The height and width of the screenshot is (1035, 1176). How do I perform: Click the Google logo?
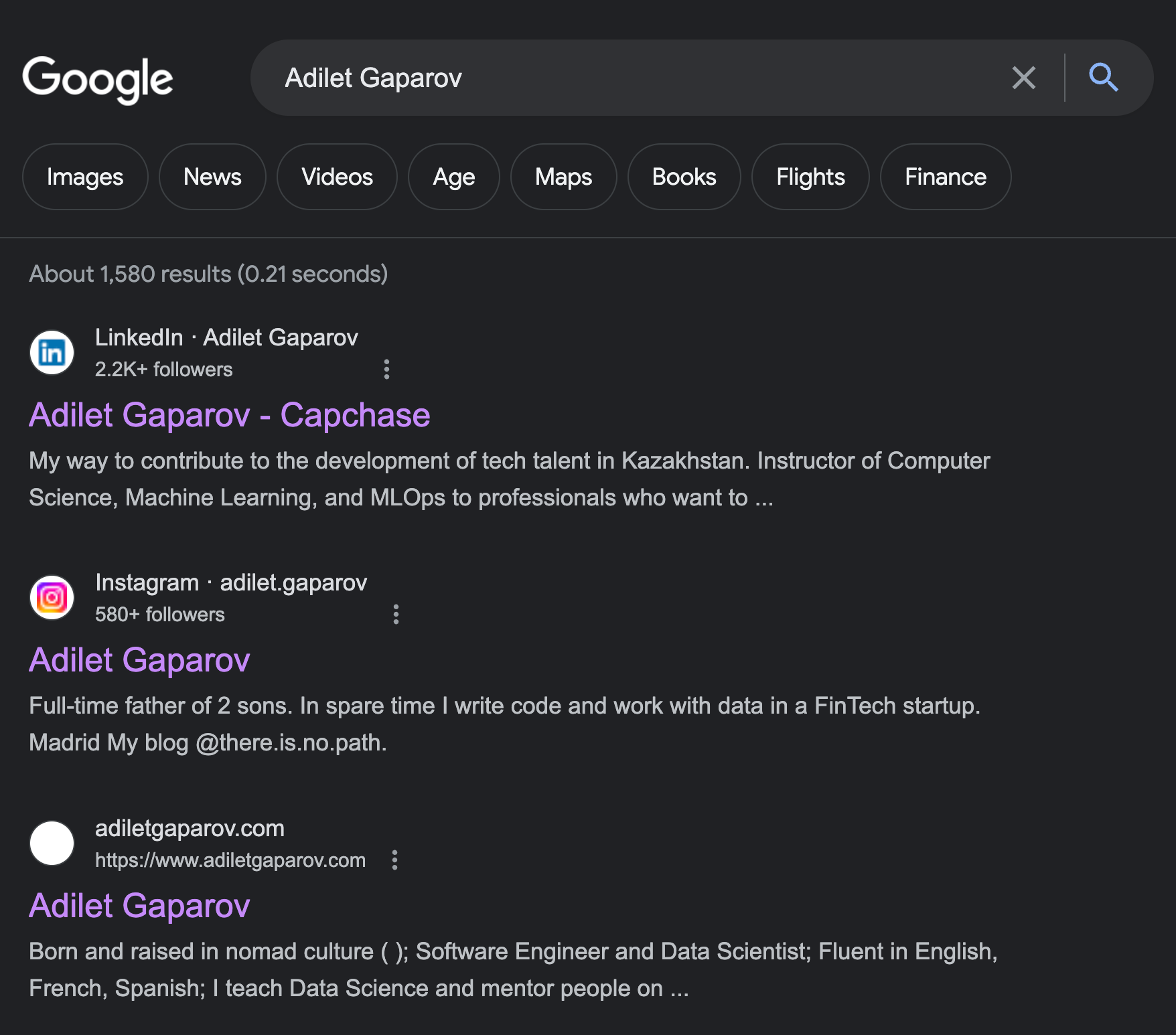[x=98, y=79]
